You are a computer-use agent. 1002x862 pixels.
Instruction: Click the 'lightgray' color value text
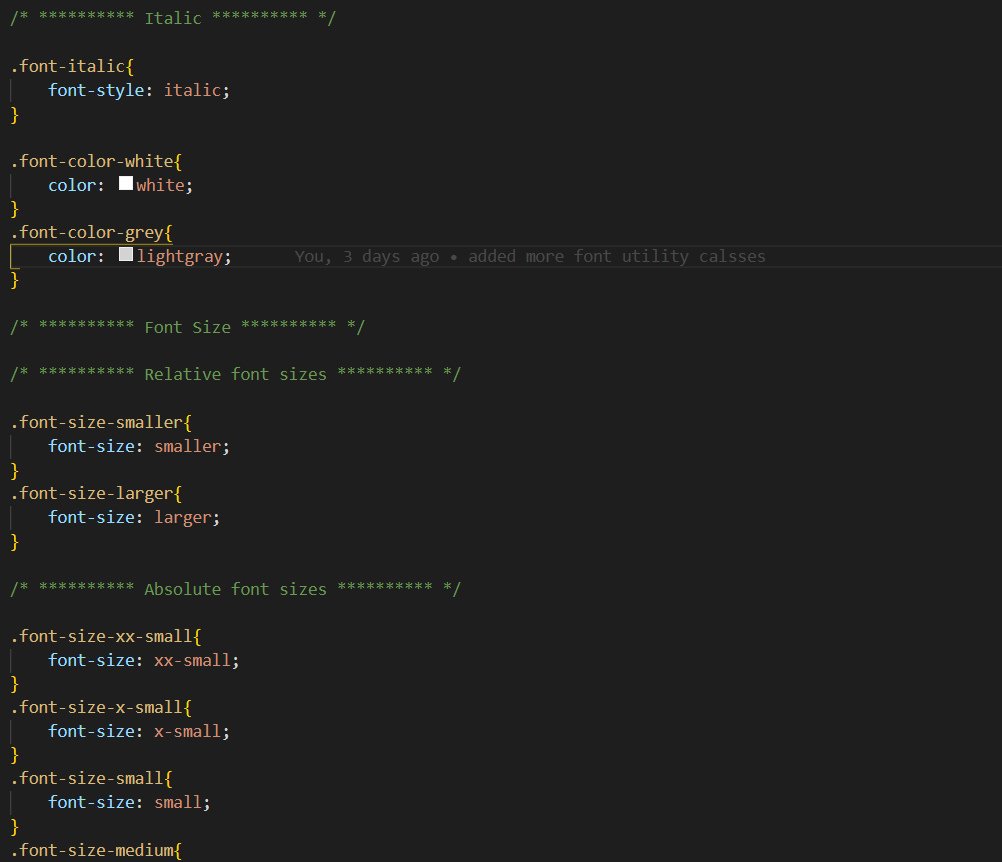180,256
